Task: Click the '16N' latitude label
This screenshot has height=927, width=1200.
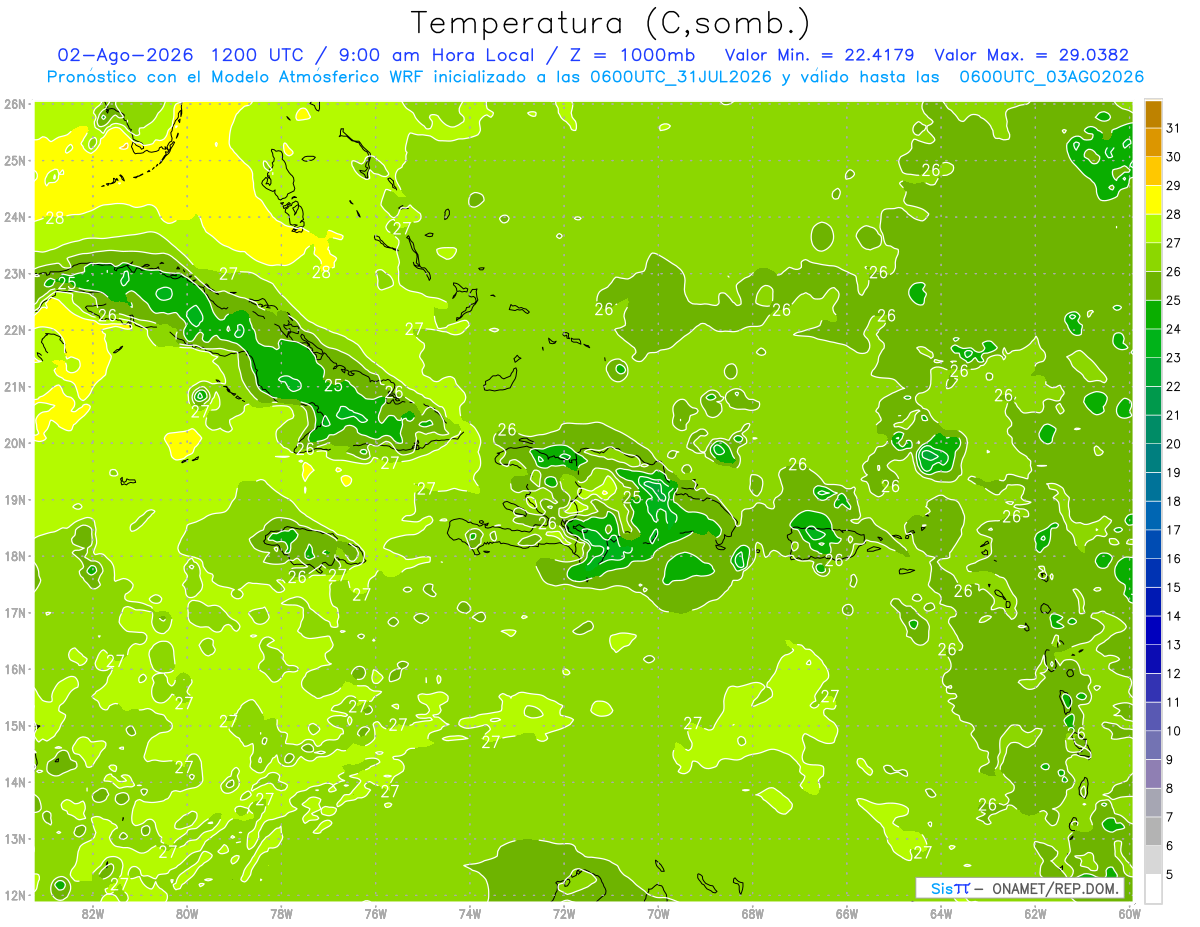Action: (x=15, y=669)
